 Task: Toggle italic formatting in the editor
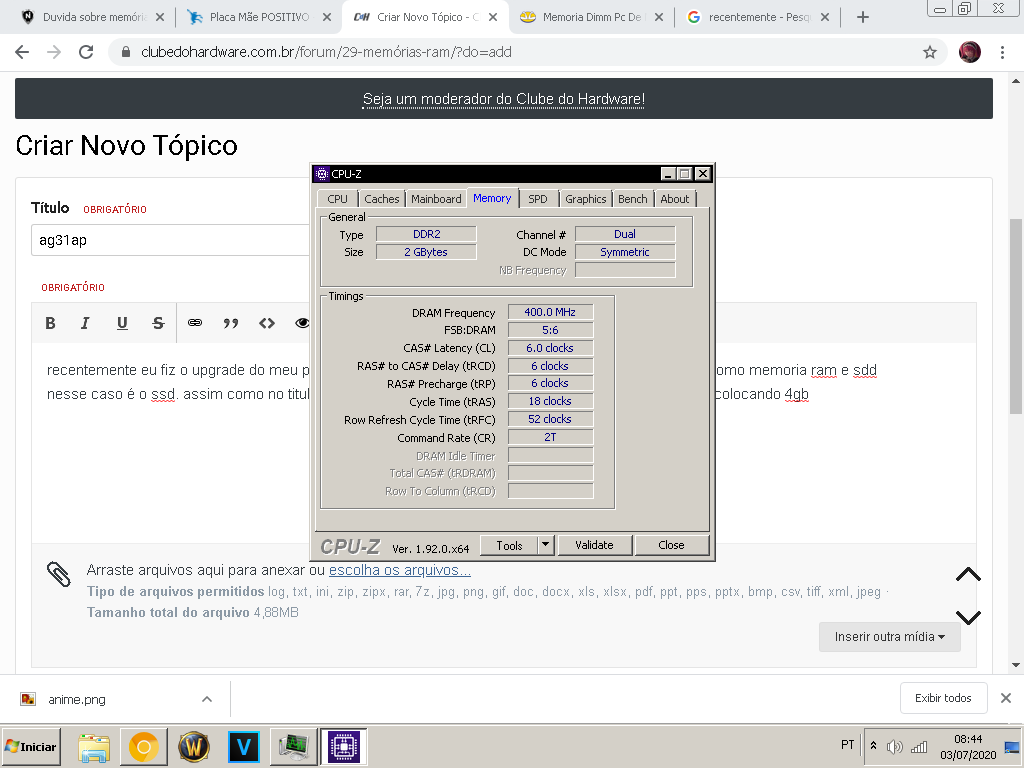pyautogui.click(x=85, y=323)
